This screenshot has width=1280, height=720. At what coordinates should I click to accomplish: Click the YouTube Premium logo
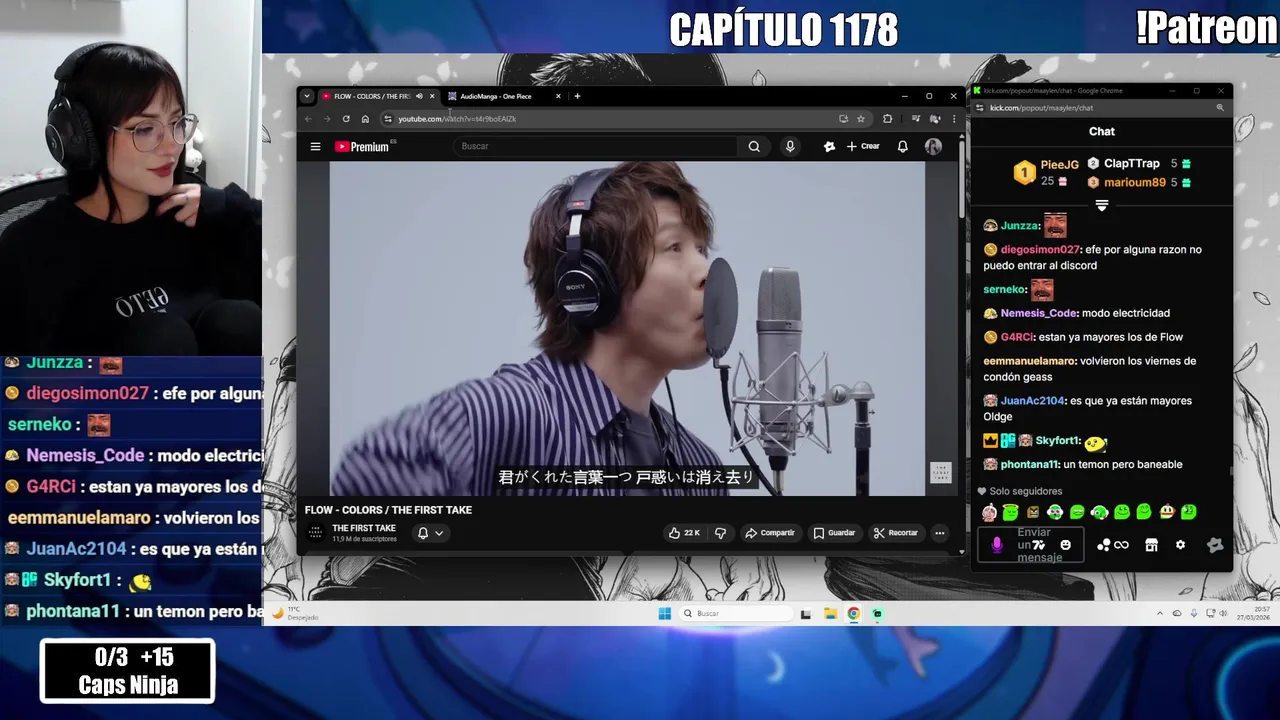[364, 146]
